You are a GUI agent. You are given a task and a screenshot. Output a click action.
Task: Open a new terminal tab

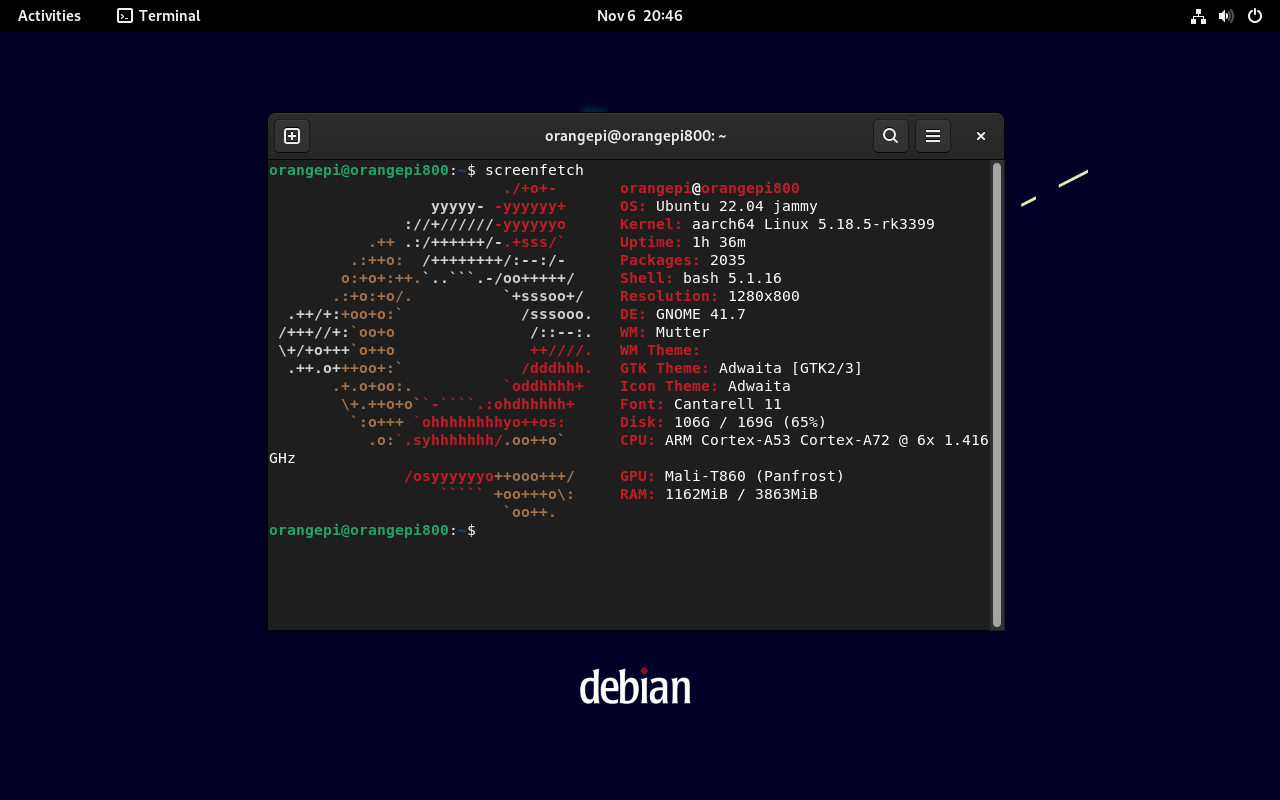click(x=292, y=136)
